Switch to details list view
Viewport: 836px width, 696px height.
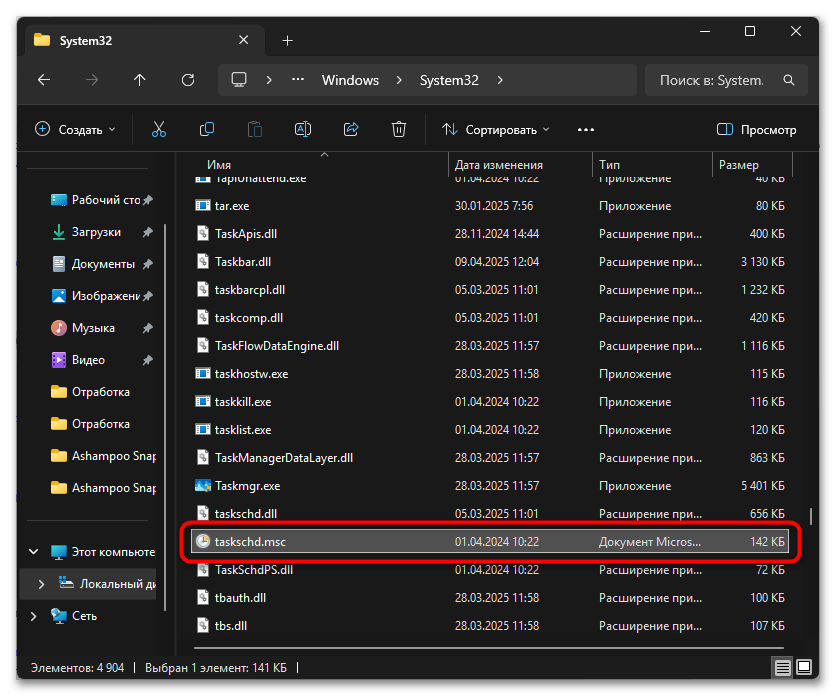coord(782,667)
